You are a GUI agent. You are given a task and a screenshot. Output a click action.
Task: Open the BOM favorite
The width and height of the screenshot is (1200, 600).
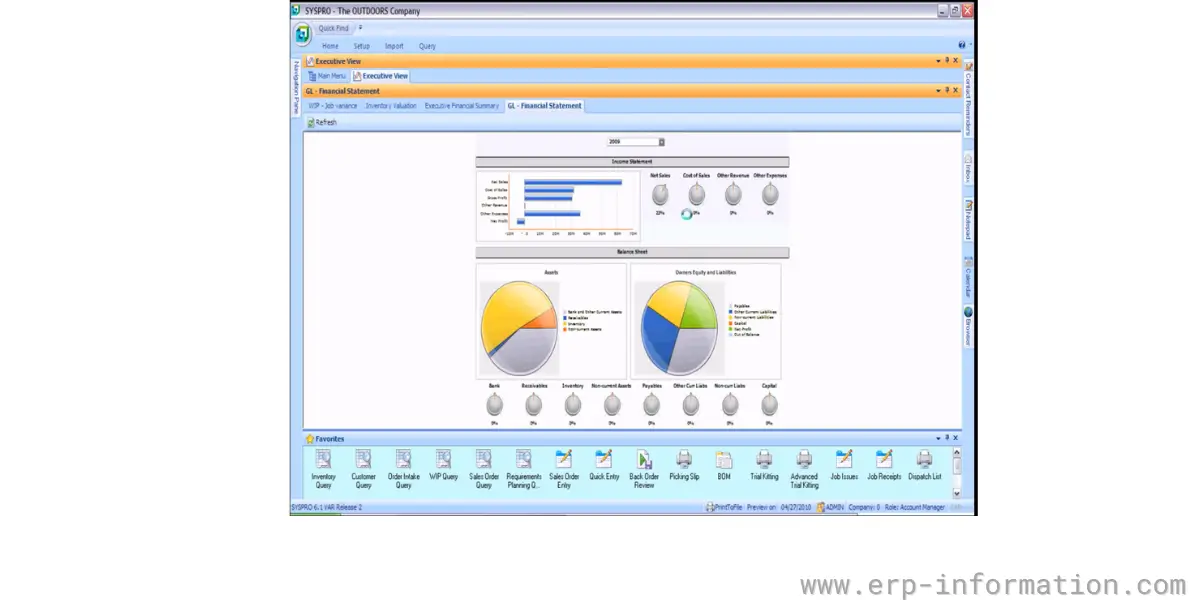(x=724, y=464)
